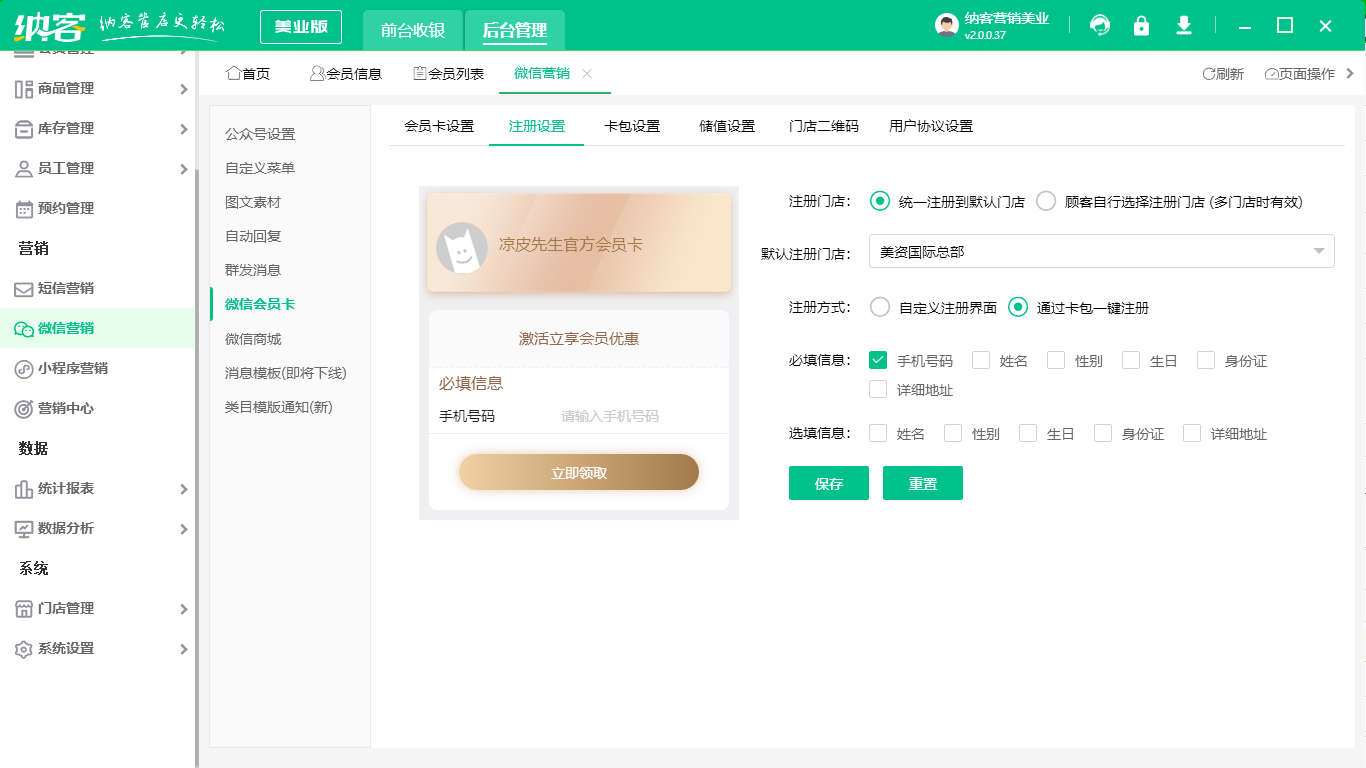The width and height of the screenshot is (1366, 768).
Task: Click the 立即领取 button in preview
Action: point(579,473)
